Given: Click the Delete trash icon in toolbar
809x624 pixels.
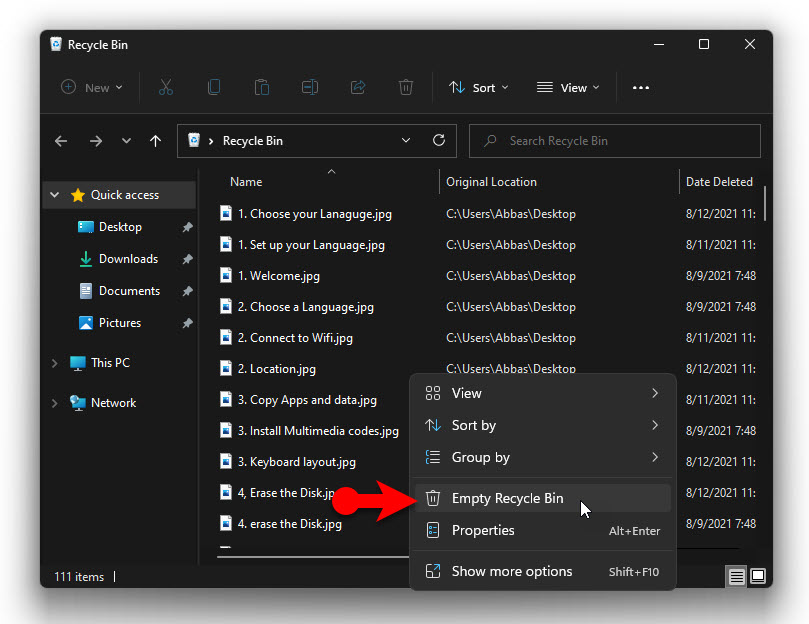Looking at the screenshot, I should pyautogui.click(x=406, y=87).
